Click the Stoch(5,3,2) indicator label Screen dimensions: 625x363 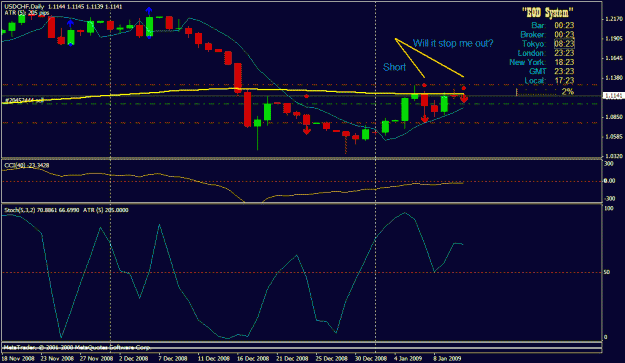(41, 210)
